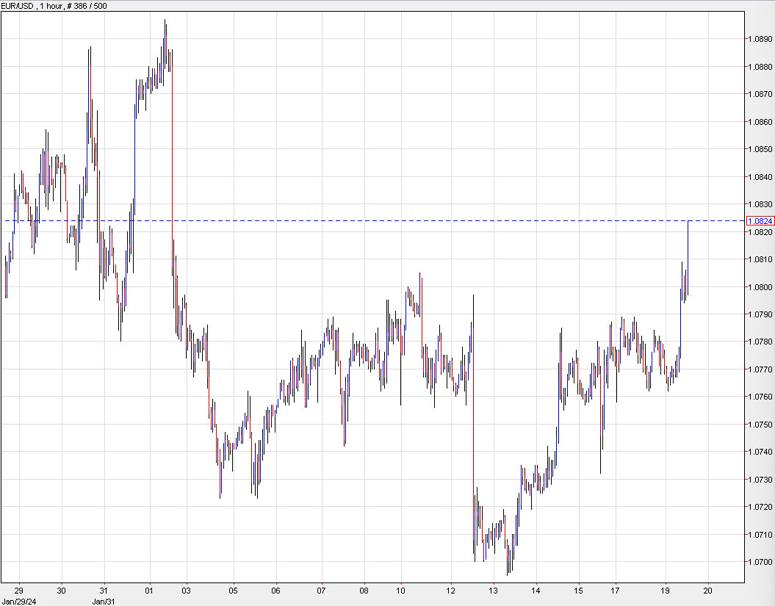Click the 1.0730 price axis label
The image size is (775, 606).
(760, 480)
